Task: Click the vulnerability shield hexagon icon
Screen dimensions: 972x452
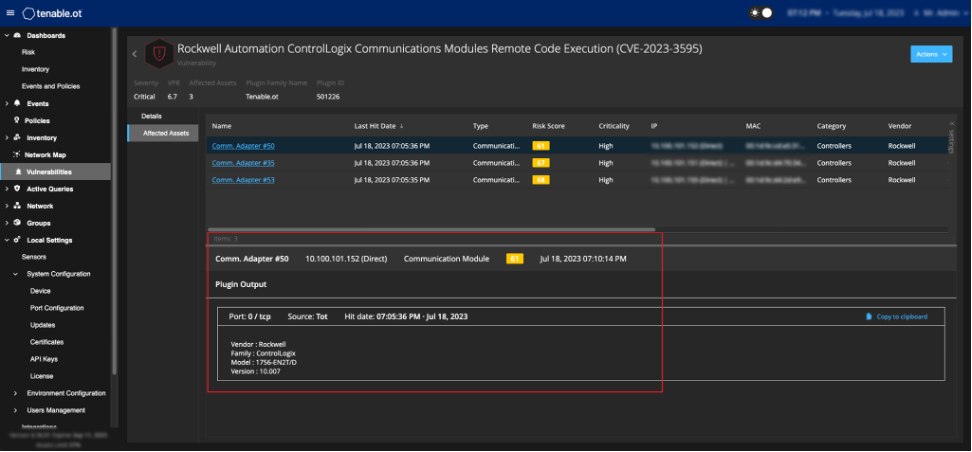Action: (159, 54)
